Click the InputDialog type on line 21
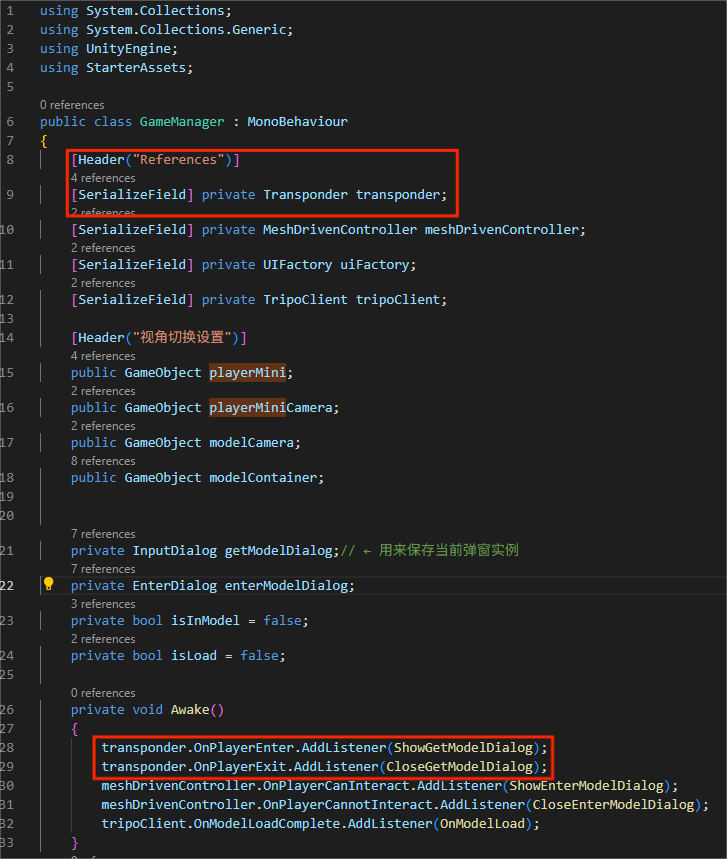 pos(174,550)
